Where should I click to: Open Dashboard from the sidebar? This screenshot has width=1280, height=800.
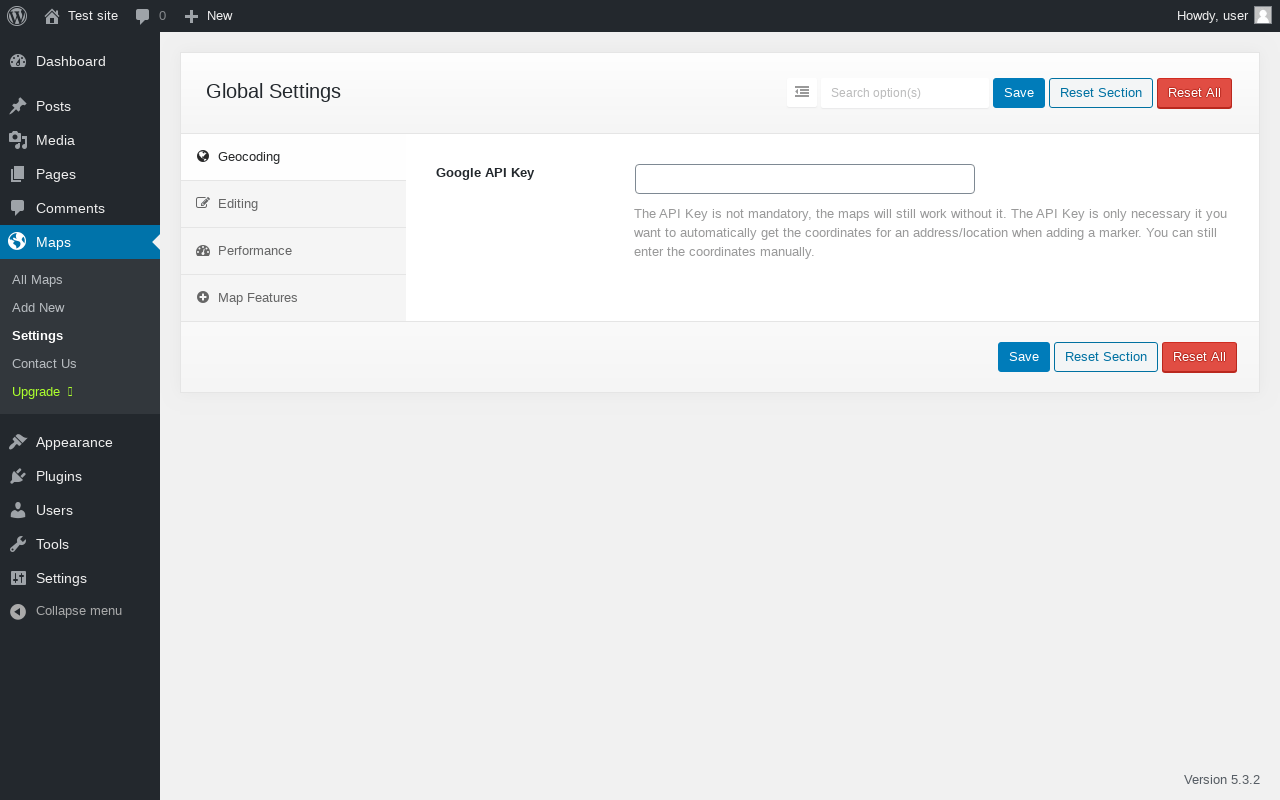point(70,62)
